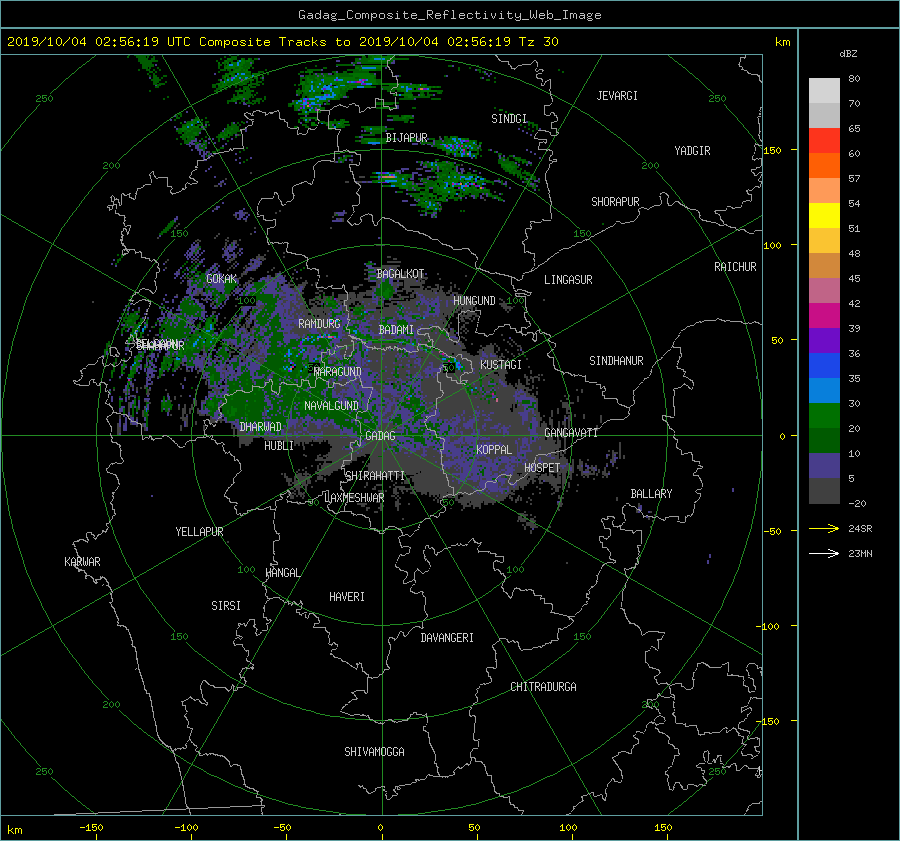Click the BADAMI city label
This screenshot has width=900, height=841.
click(x=396, y=330)
